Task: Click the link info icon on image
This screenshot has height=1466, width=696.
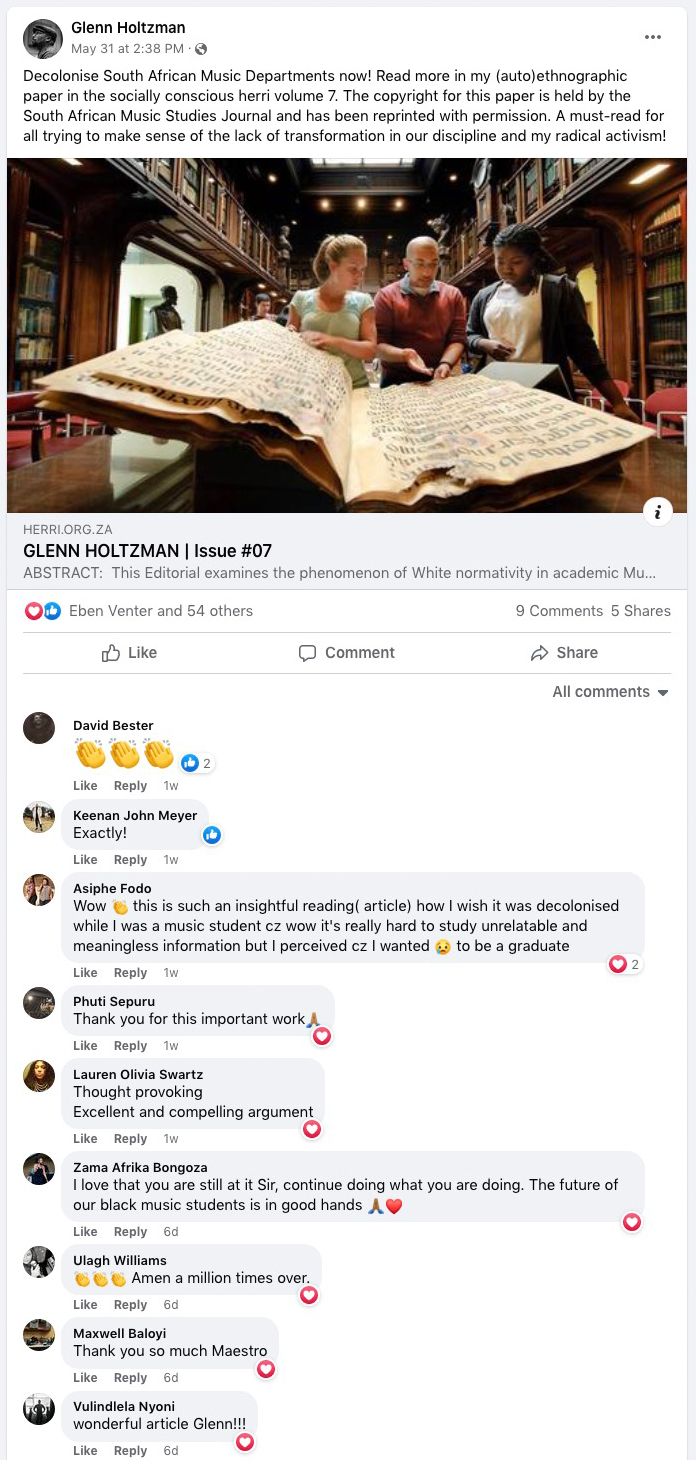Action: click(x=657, y=513)
